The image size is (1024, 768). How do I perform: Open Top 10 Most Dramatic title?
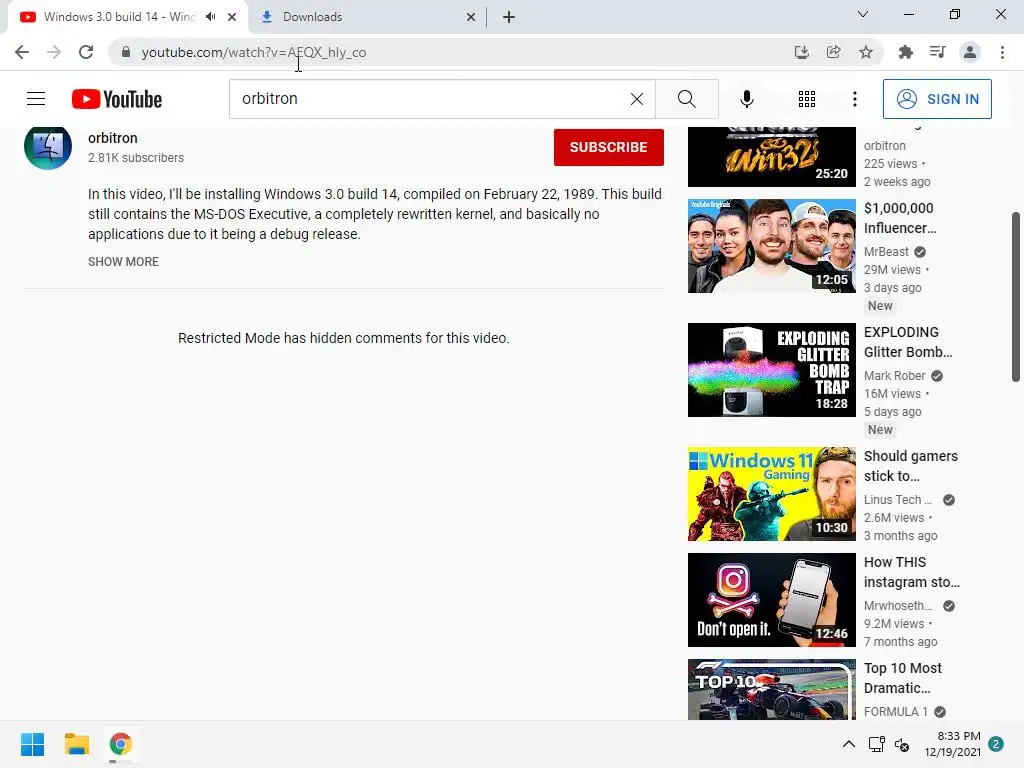(903, 677)
